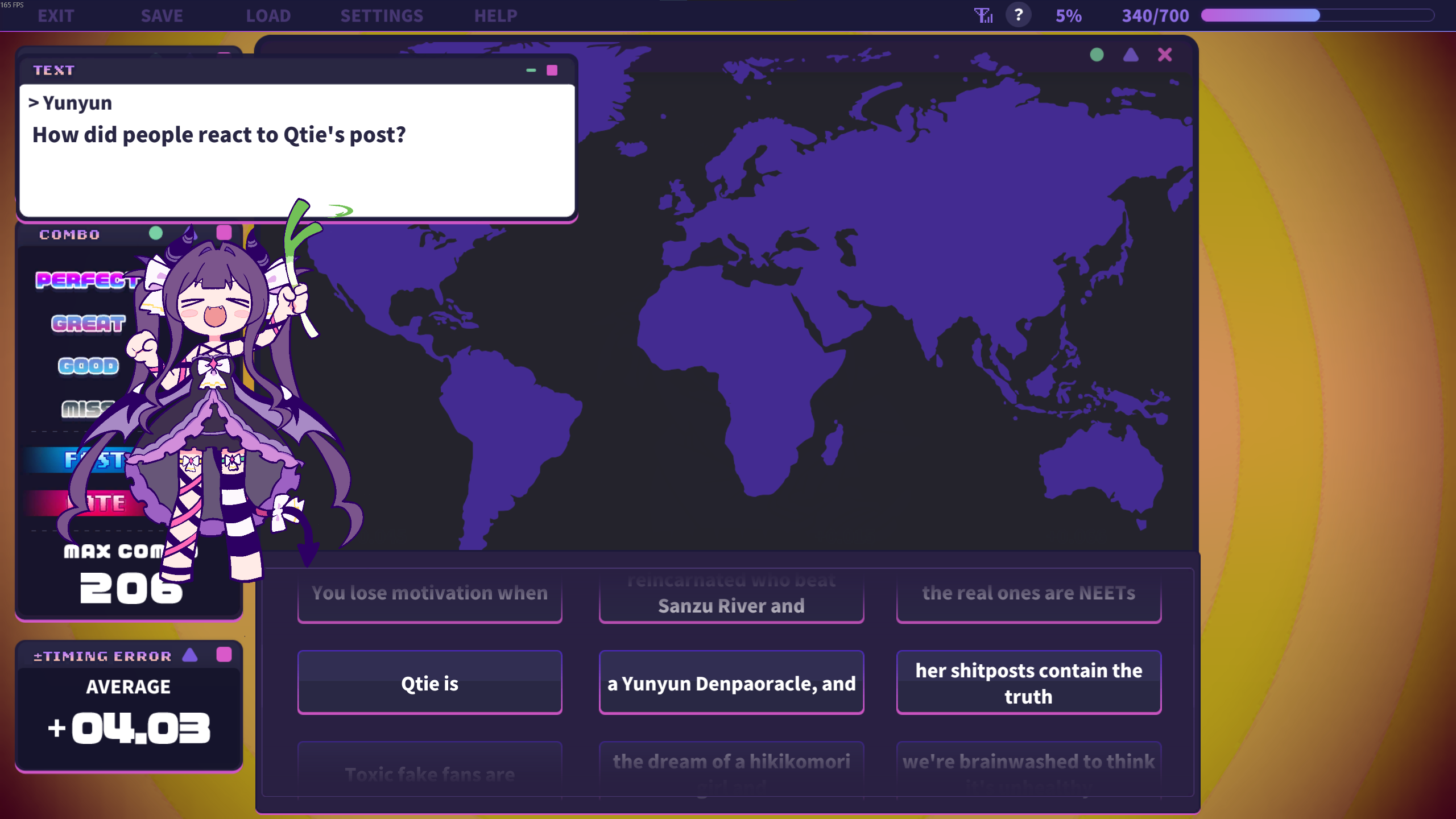Click purple triangle in TIMING ERROR header

click(x=190, y=655)
